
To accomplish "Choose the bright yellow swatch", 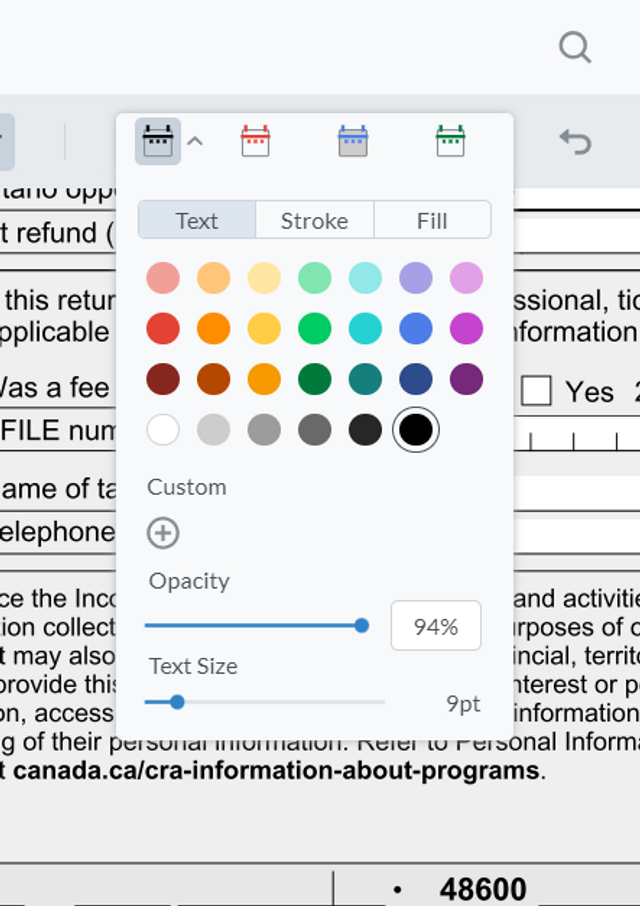I will [264, 329].
